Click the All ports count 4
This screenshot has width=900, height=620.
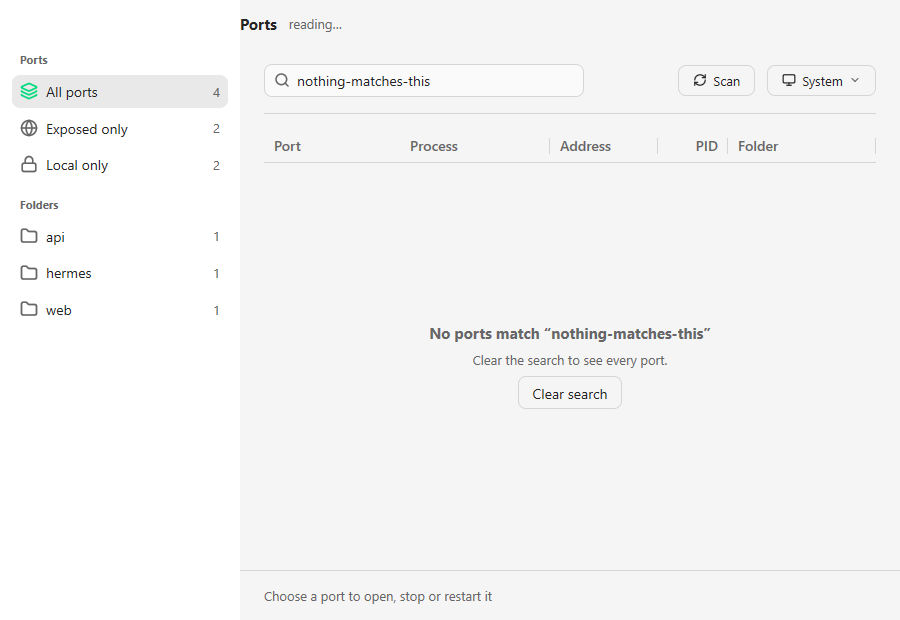coord(216,92)
